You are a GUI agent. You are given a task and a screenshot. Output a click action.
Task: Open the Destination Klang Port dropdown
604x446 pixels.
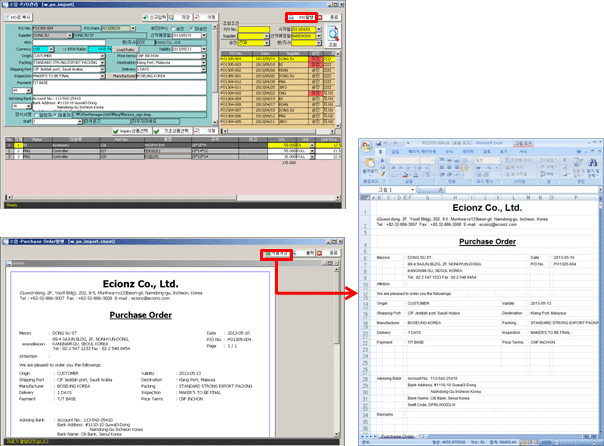point(204,62)
